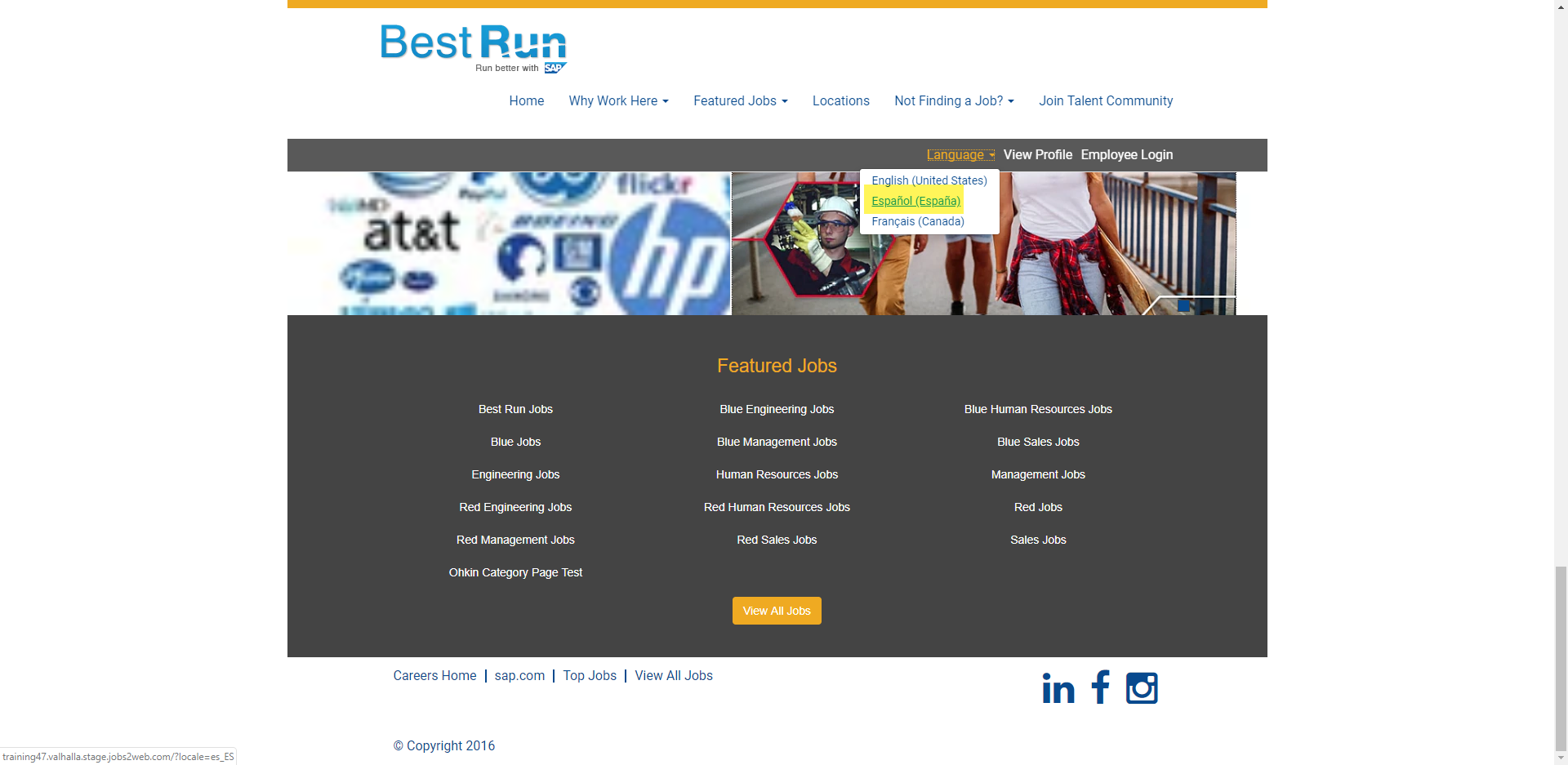Open View Profile link
Image resolution: width=1568 pixels, height=765 pixels.
click(x=1037, y=155)
